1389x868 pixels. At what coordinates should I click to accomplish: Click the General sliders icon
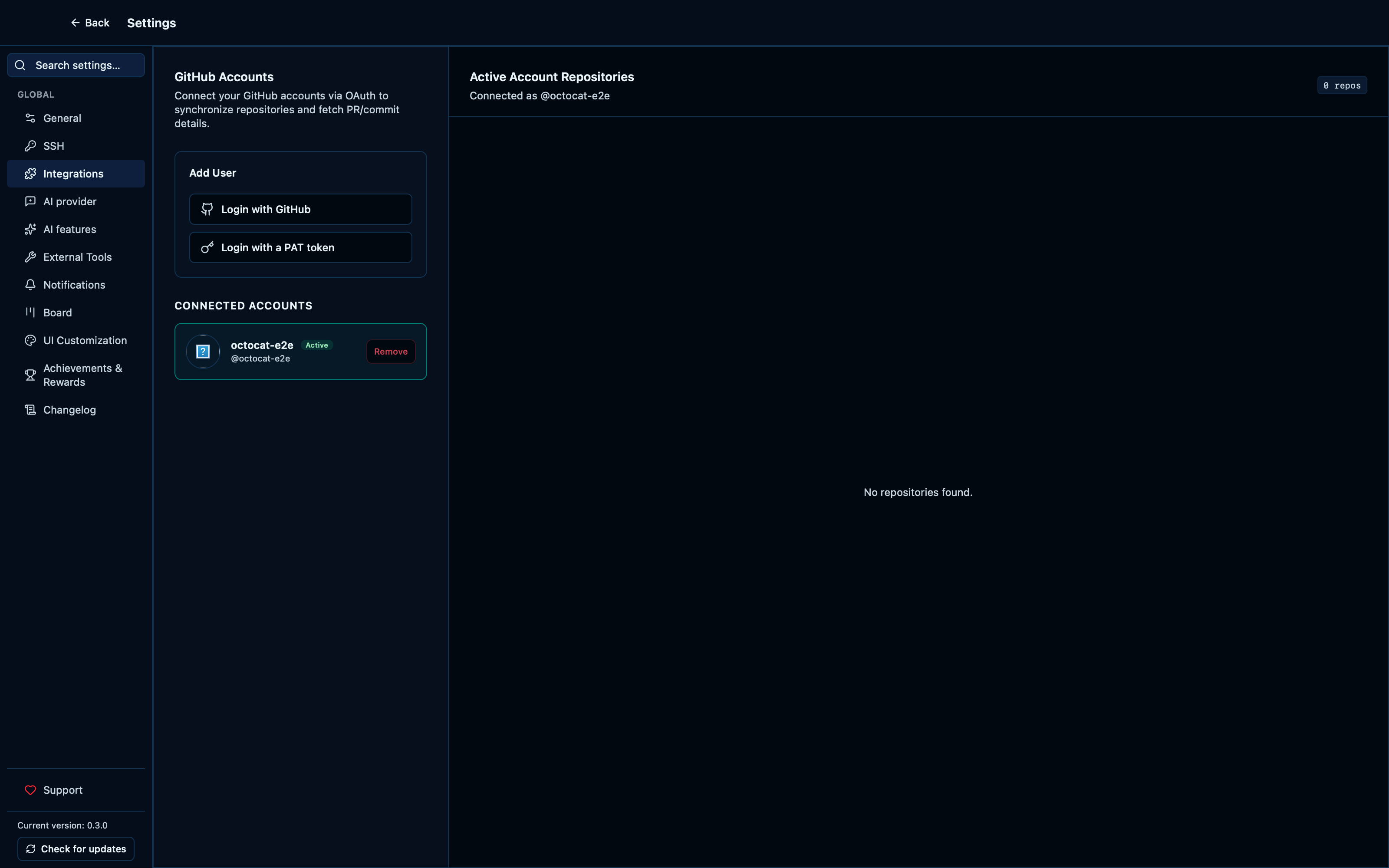click(x=30, y=118)
